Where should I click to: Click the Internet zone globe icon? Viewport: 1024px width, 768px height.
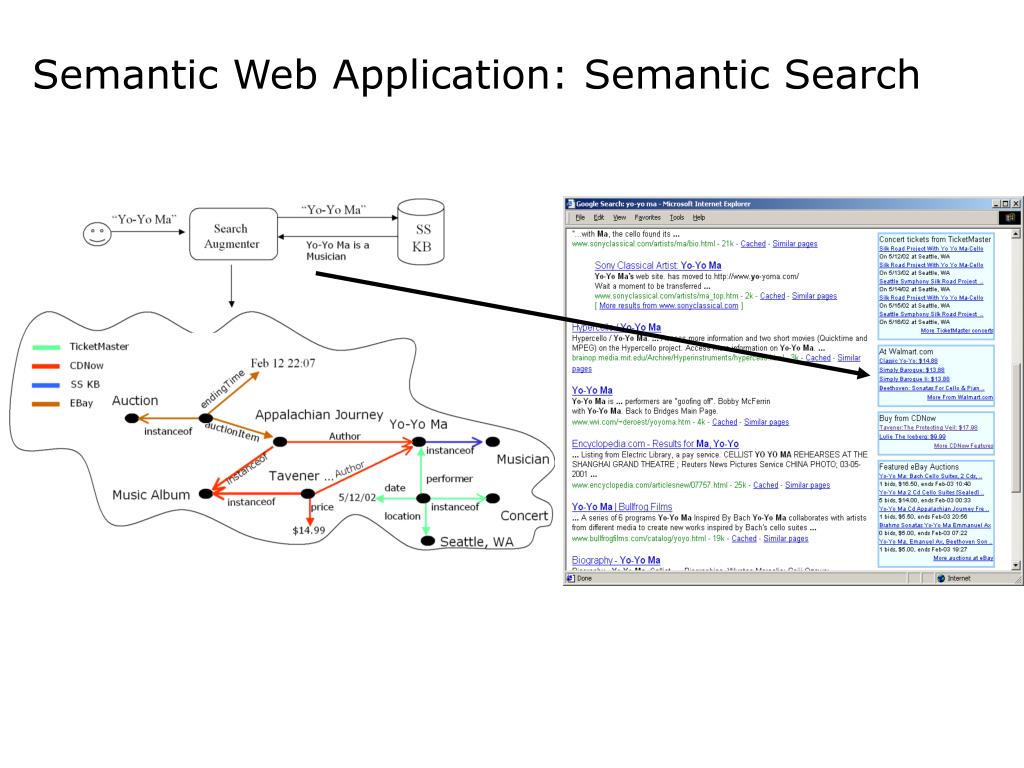pos(941,579)
